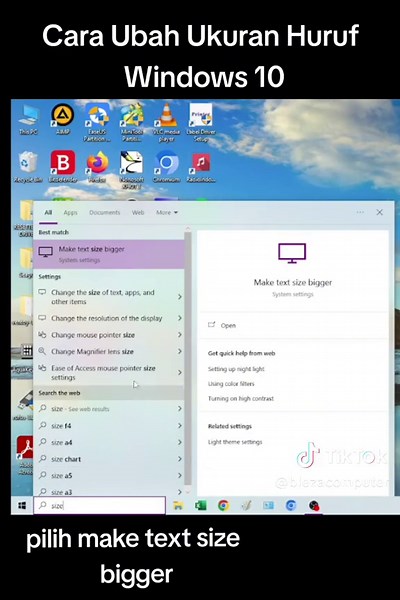Expand arrow for Change mouse pointer size
The height and width of the screenshot is (600, 400).
click(x=180, y=335)
